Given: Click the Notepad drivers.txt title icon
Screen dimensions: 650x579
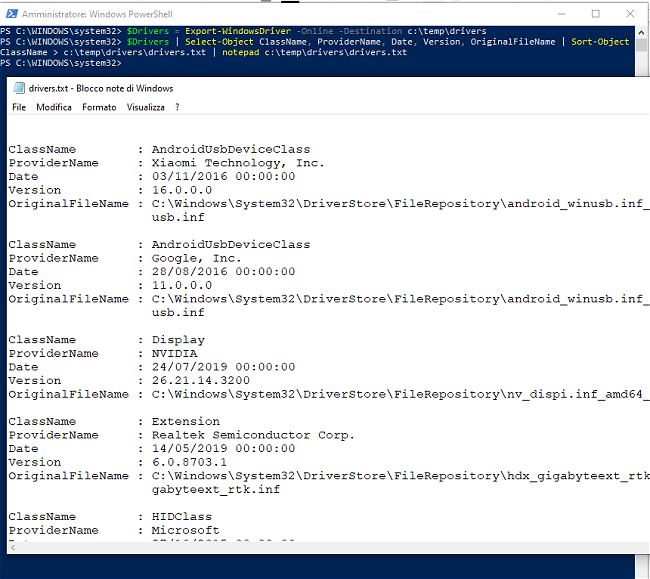Looking at the screenshot, I should point(19,88).
